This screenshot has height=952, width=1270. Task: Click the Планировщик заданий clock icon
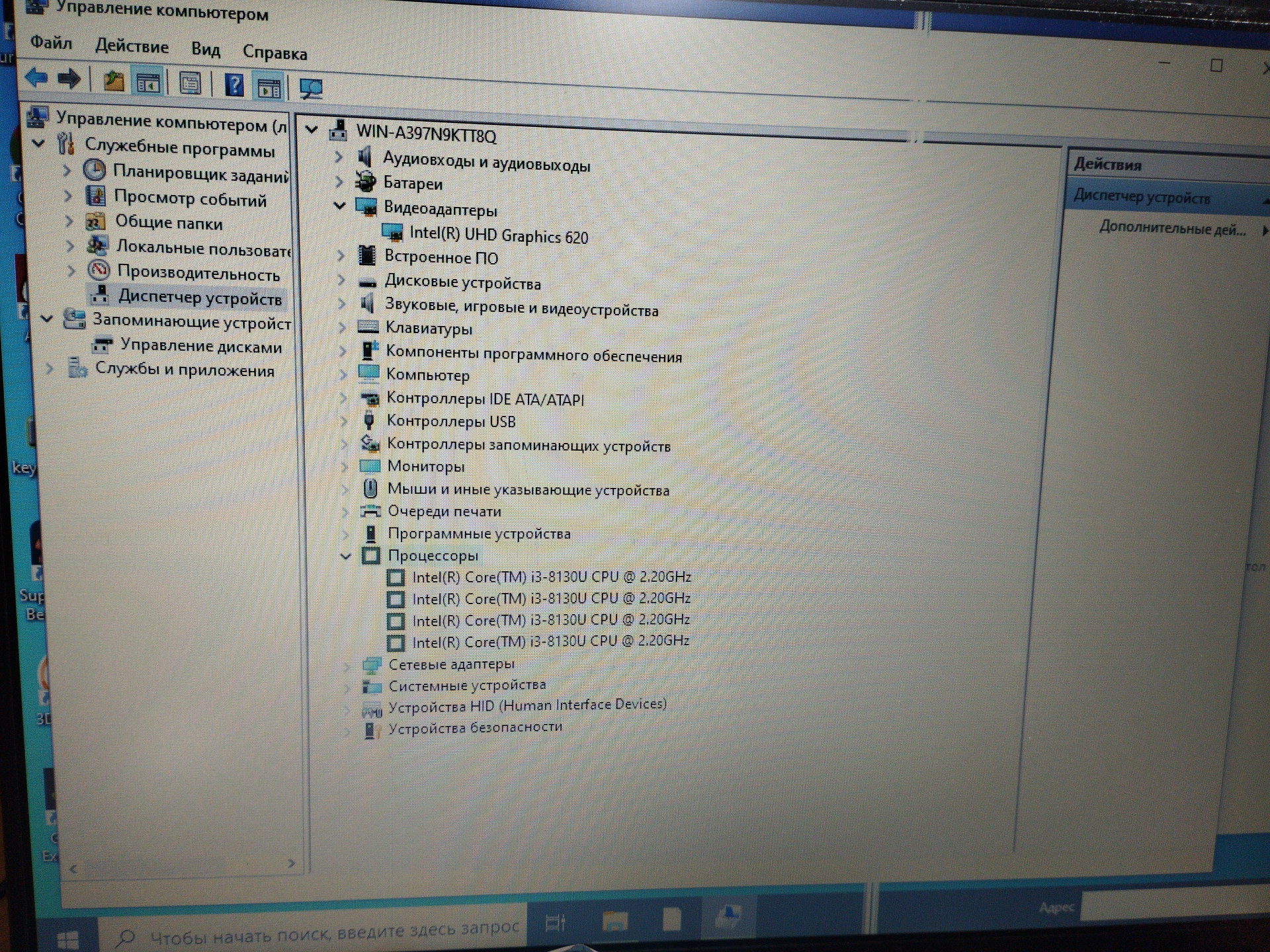tap(95, 170)
